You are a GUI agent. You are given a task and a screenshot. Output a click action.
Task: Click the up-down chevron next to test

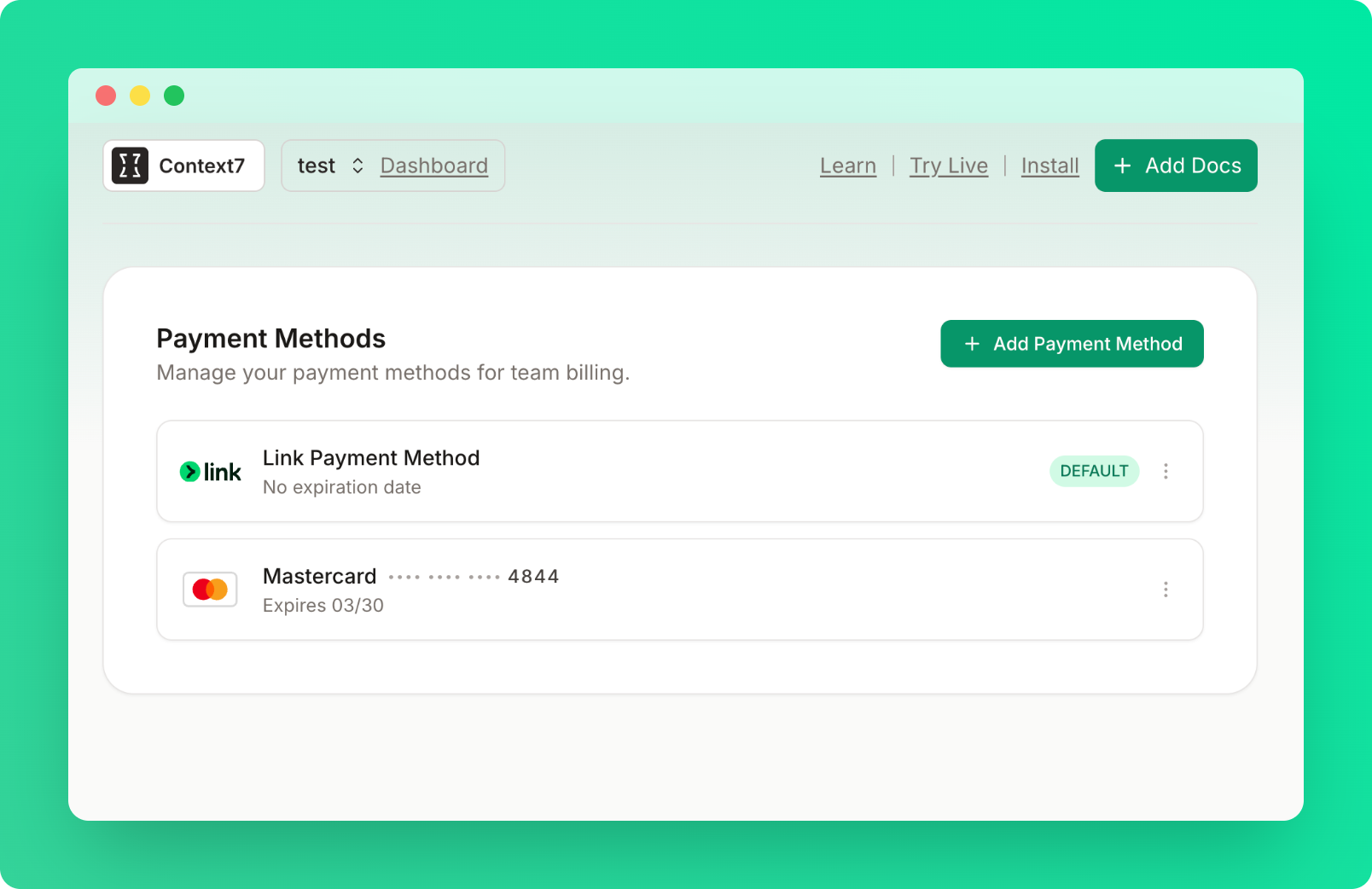[358, 166]
